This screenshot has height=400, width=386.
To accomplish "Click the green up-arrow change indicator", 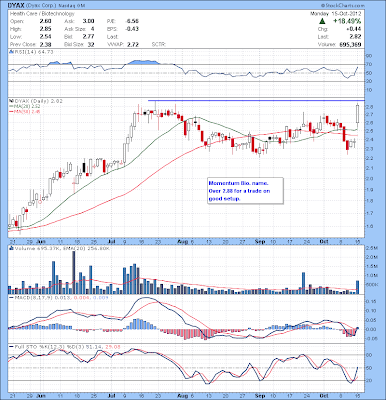I will click(x=322, y=21).
